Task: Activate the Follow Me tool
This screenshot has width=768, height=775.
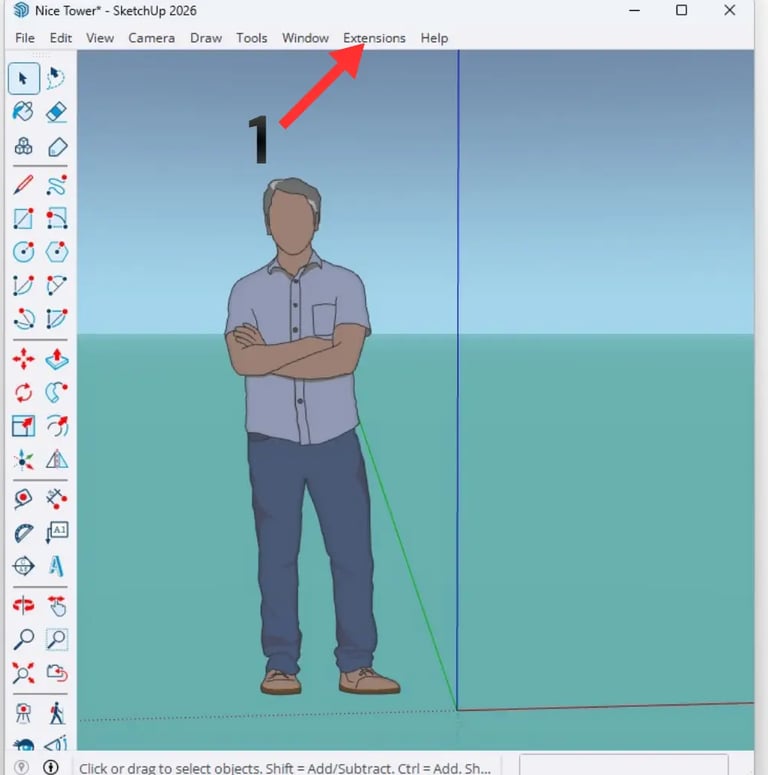Action: 56,392
